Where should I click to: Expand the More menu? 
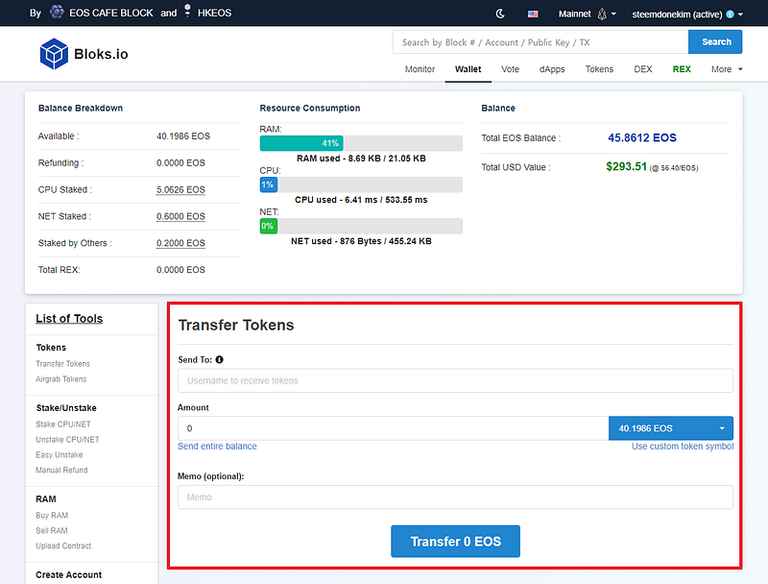727,69
